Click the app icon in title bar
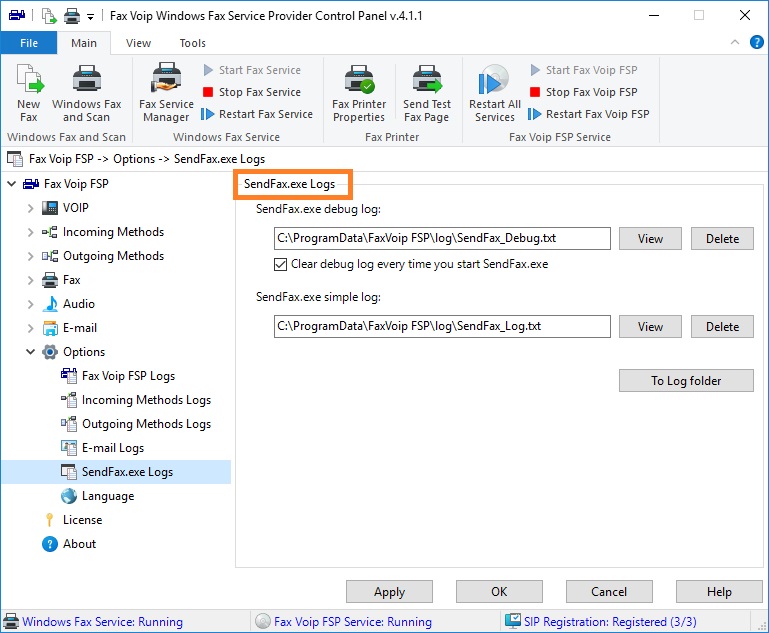Viewport: 769px width, 633px height. (17, 16)
